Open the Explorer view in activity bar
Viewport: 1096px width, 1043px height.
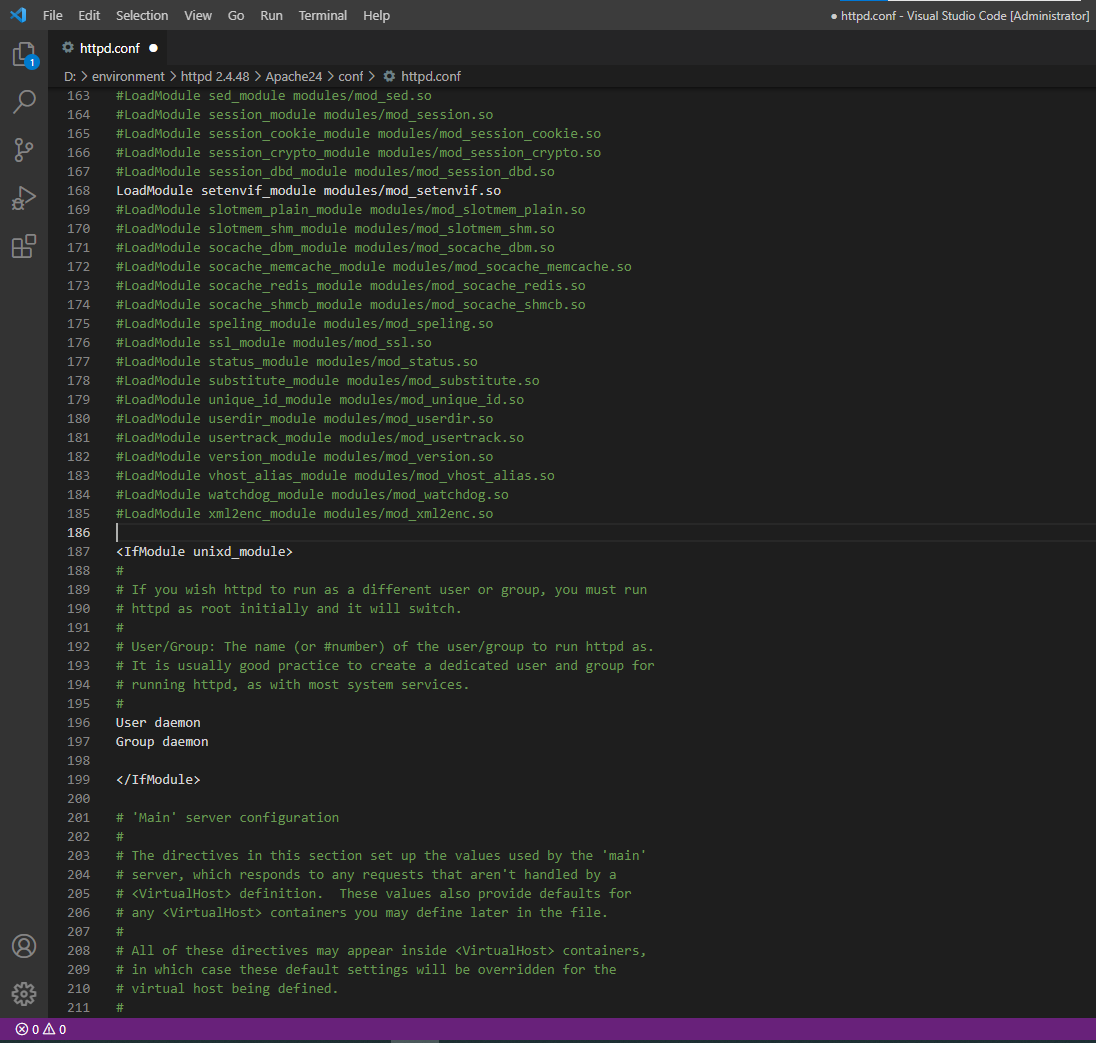[x=24, y=55]
